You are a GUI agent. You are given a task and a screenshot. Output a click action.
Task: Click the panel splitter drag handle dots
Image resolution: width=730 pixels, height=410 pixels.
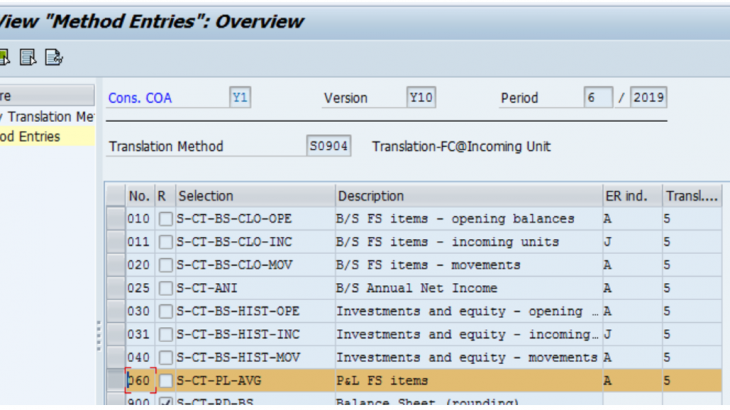click(99, 335)
